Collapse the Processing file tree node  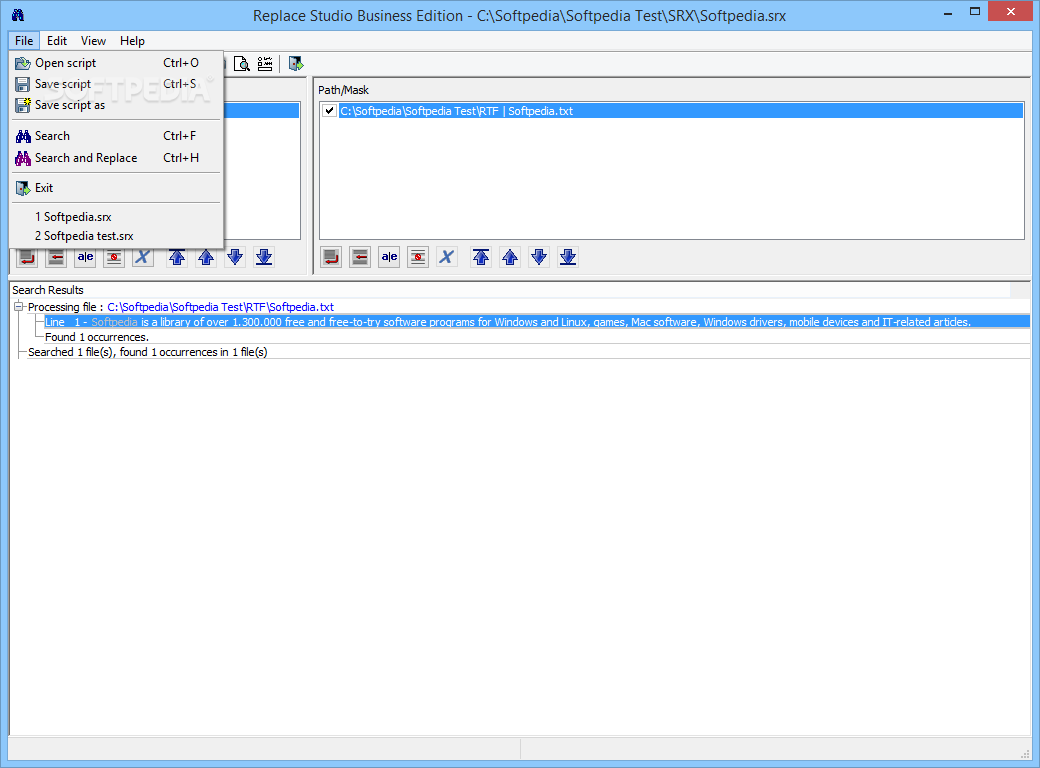[x=19, y=306]
